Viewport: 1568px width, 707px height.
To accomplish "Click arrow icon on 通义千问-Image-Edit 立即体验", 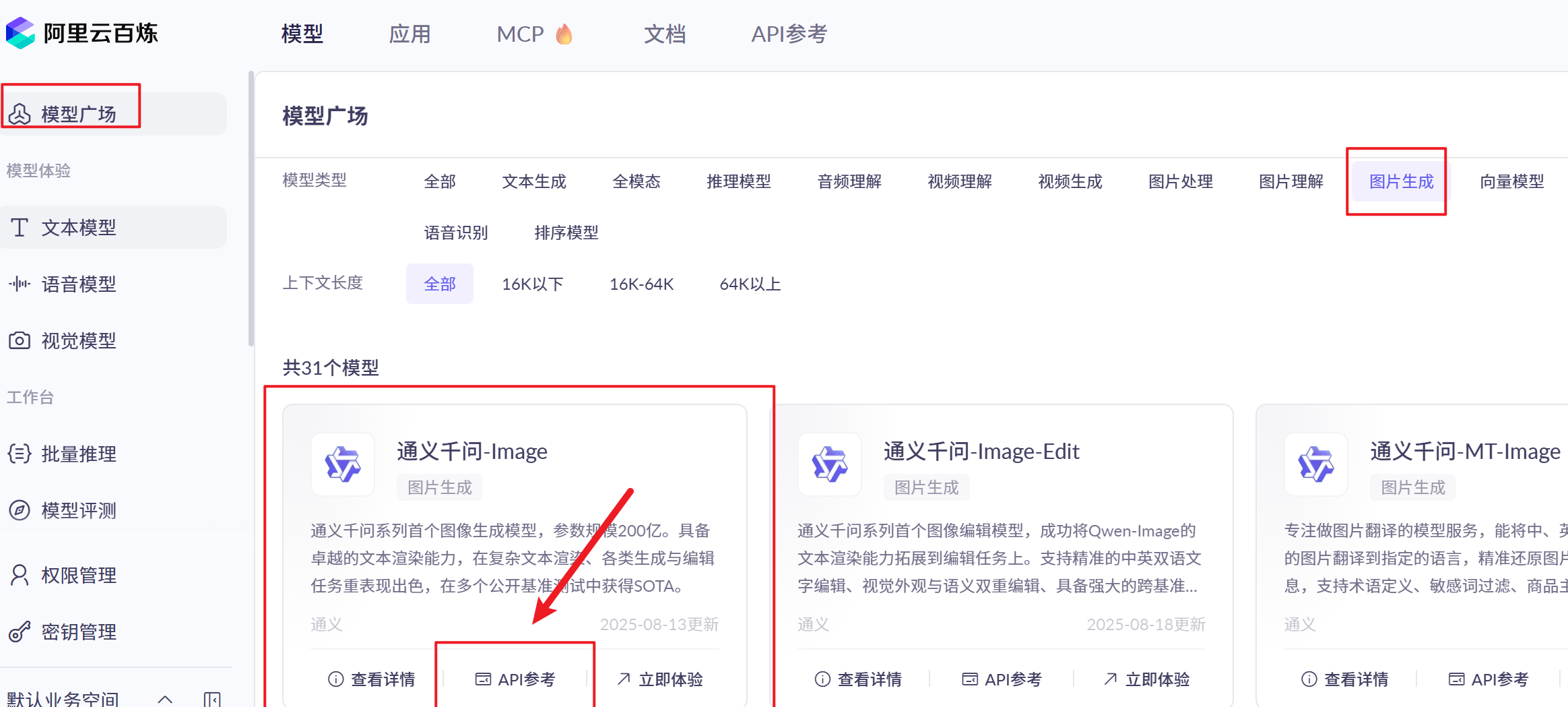I will [1111, 679].
